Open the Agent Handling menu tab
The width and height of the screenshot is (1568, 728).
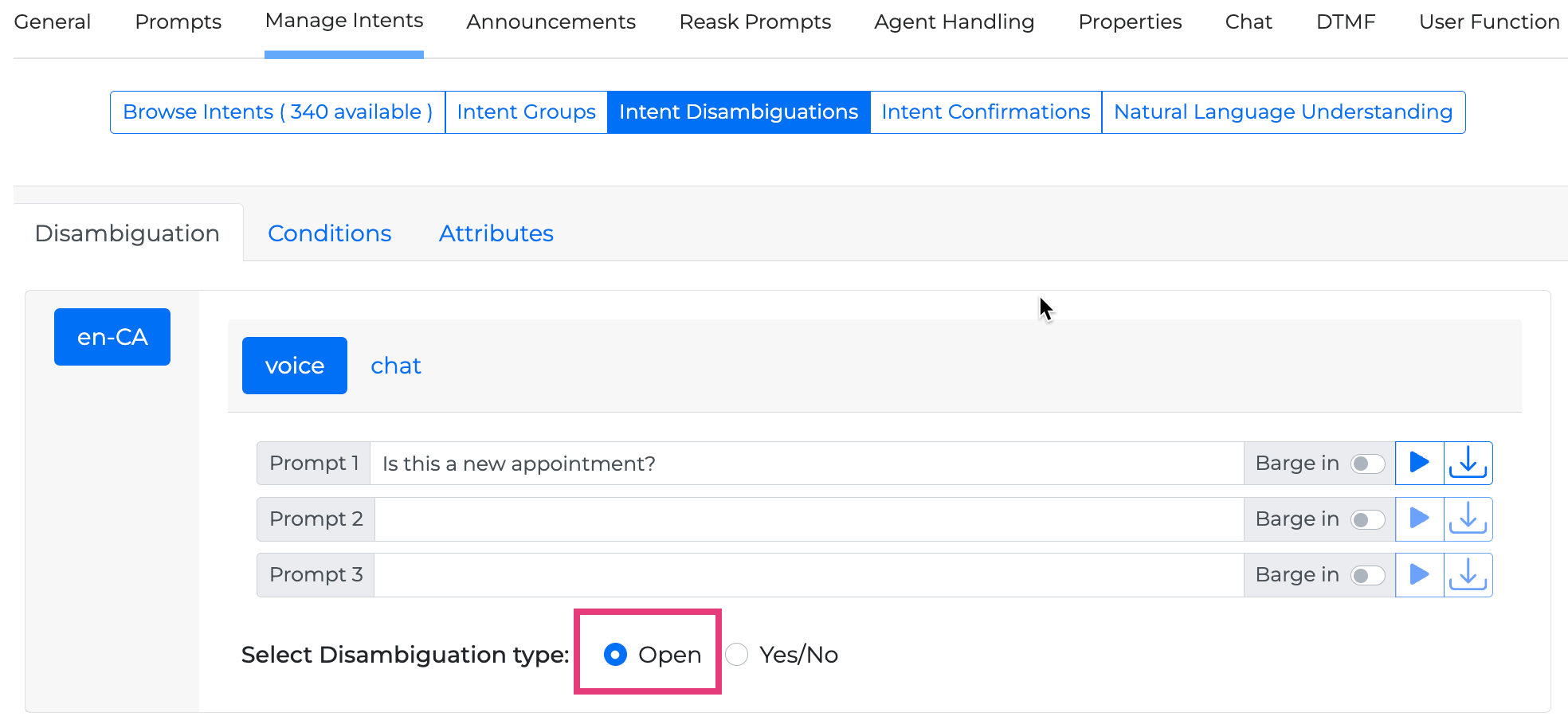(x=954, y=22)
